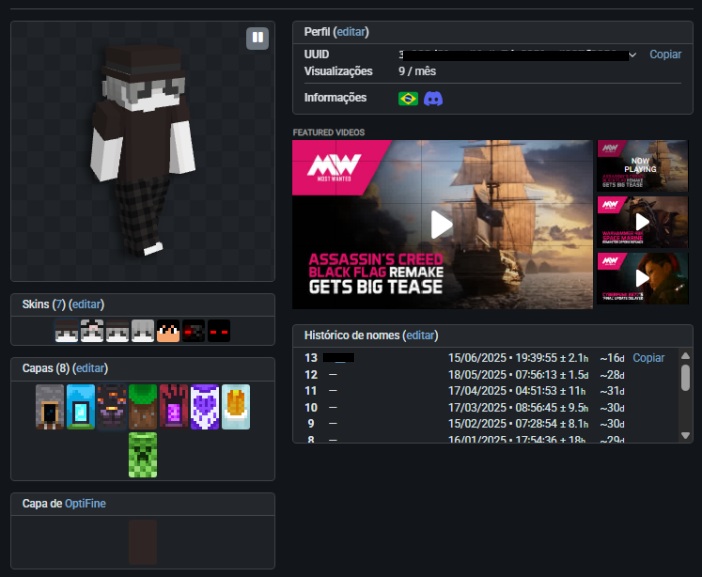This screenshot has width=702, height=577.
Task: Open the OptiFine link
Action: pos(85,503)
